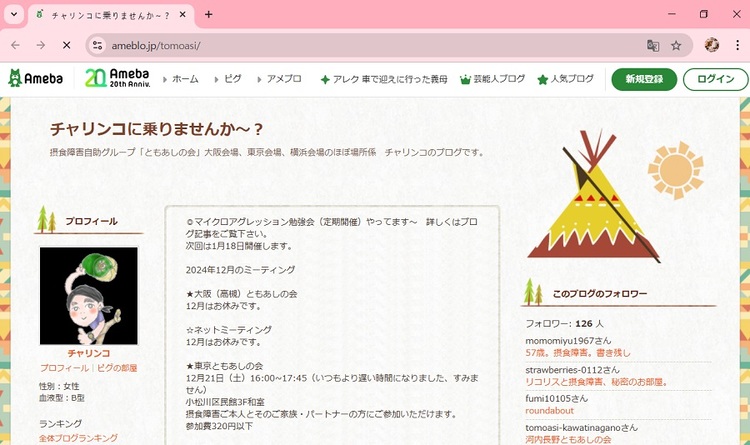750x445 pixels.
Task: Stop loading the page
Action: coord(66,45)
